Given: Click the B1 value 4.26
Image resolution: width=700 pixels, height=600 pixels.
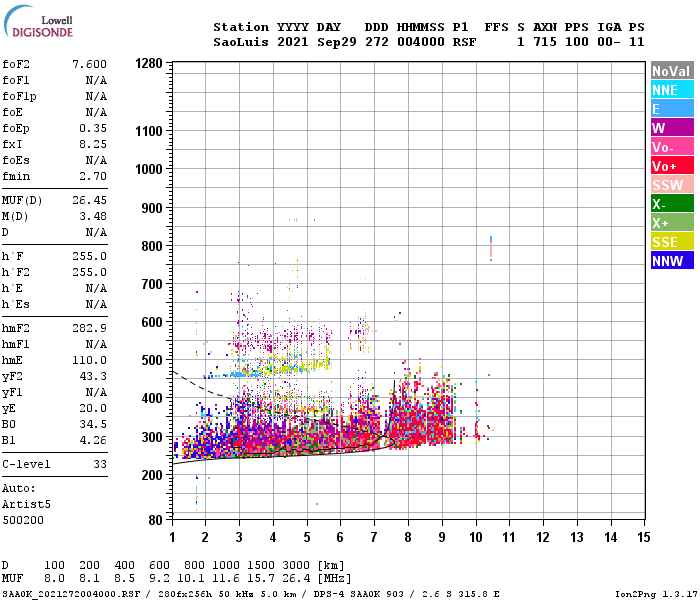Looking at the screenshot, I should click(x=93, y=440).
